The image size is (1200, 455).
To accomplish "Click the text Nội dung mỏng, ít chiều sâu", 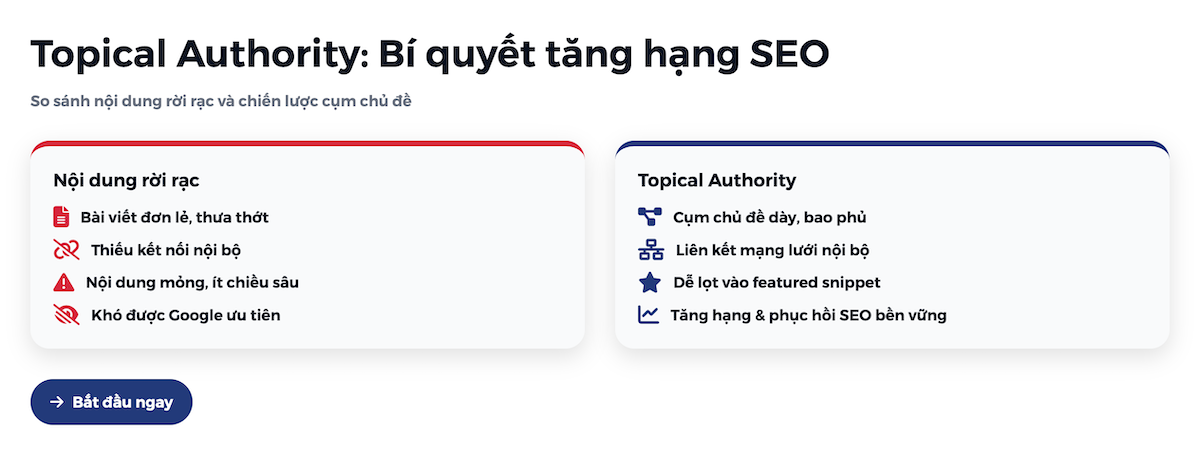I will tap(192, 282).
